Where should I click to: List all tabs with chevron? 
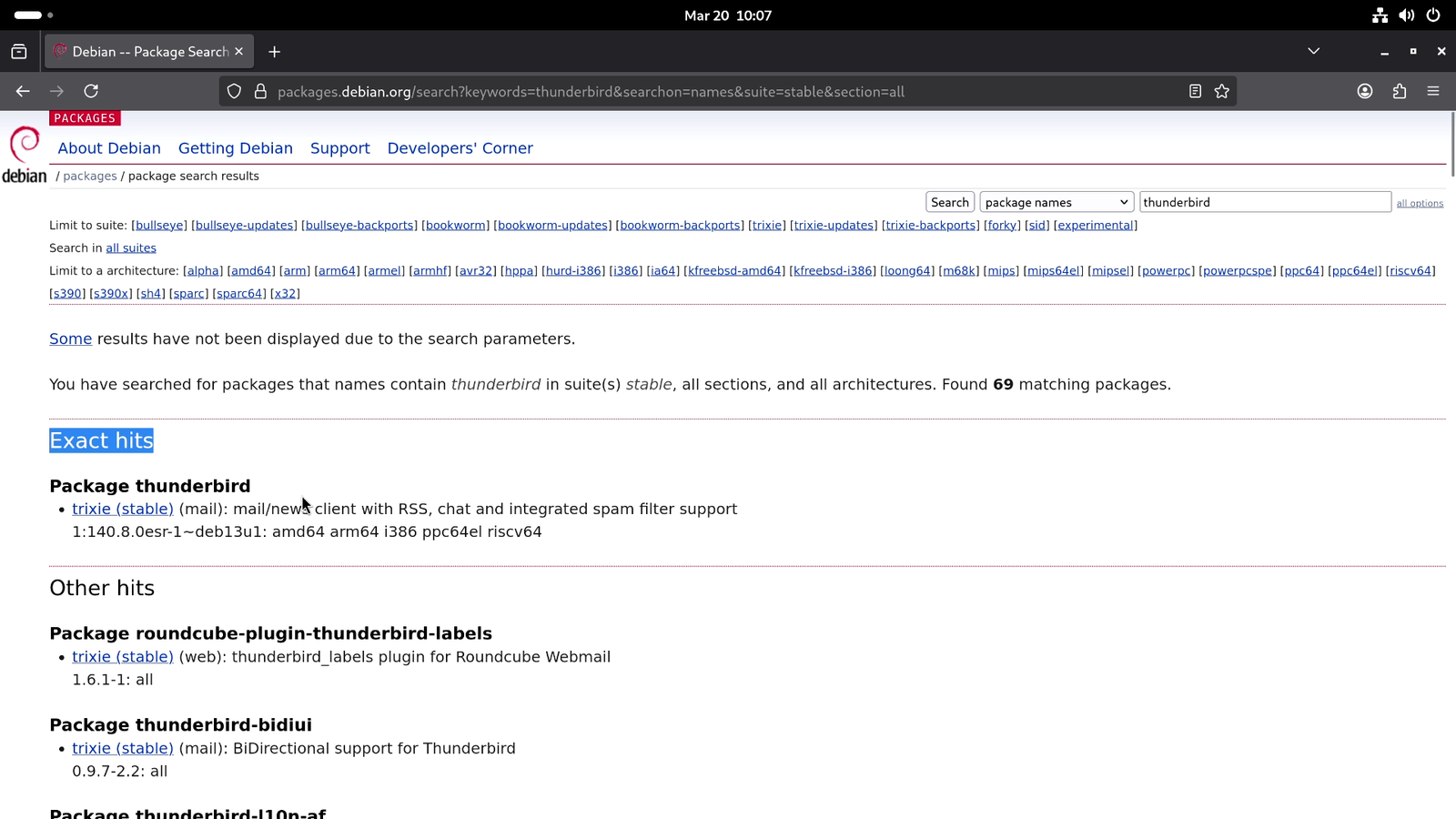pyautogui.click(x=1313, y=51)
